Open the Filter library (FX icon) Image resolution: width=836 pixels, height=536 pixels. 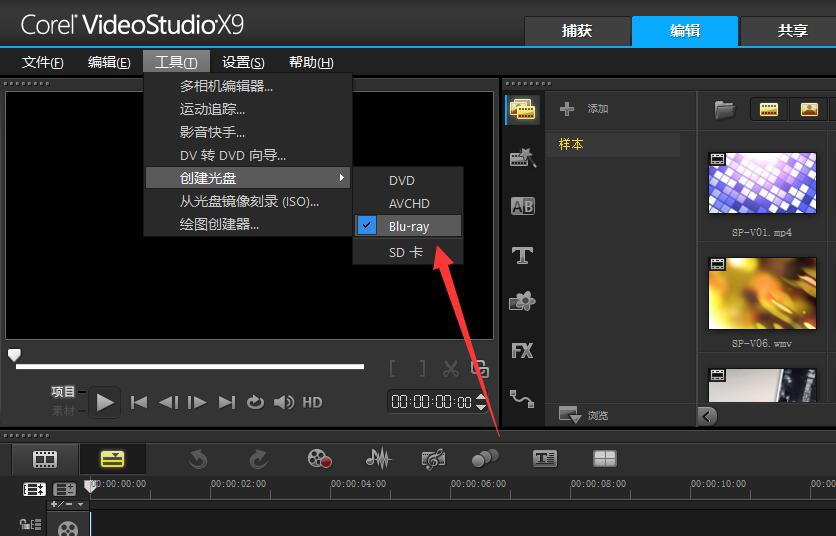(522, 350)
